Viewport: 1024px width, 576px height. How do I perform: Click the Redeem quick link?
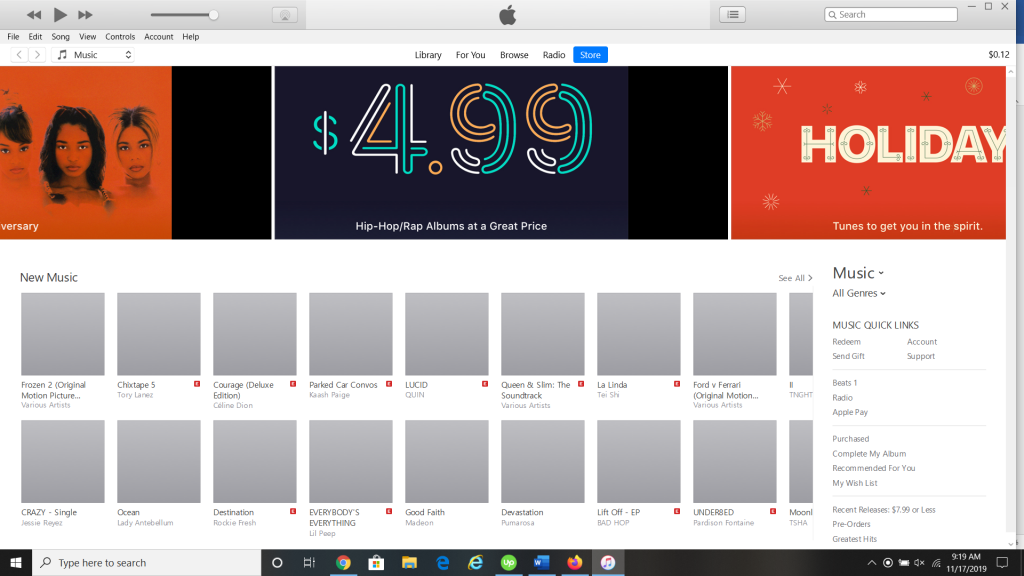[846, 342]
